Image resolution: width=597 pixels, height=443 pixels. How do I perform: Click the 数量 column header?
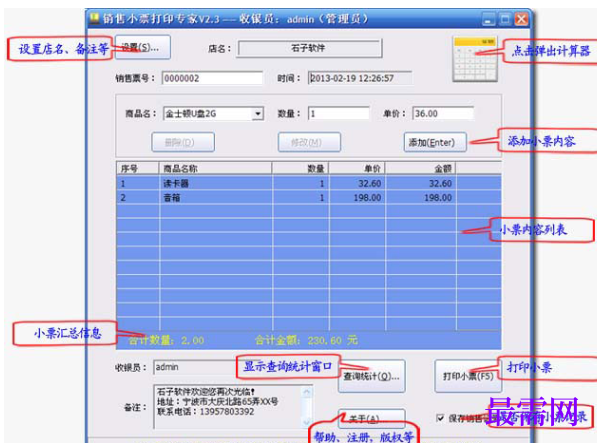(x=300, y=168)
